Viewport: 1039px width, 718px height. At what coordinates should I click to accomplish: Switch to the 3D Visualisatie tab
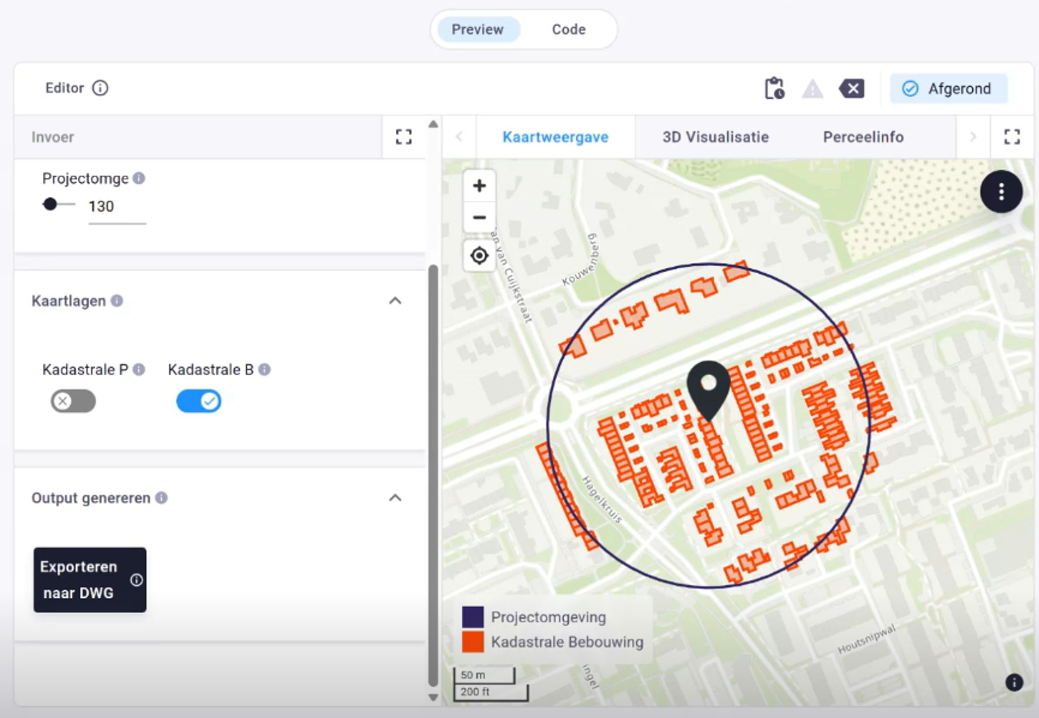(715, 137)
